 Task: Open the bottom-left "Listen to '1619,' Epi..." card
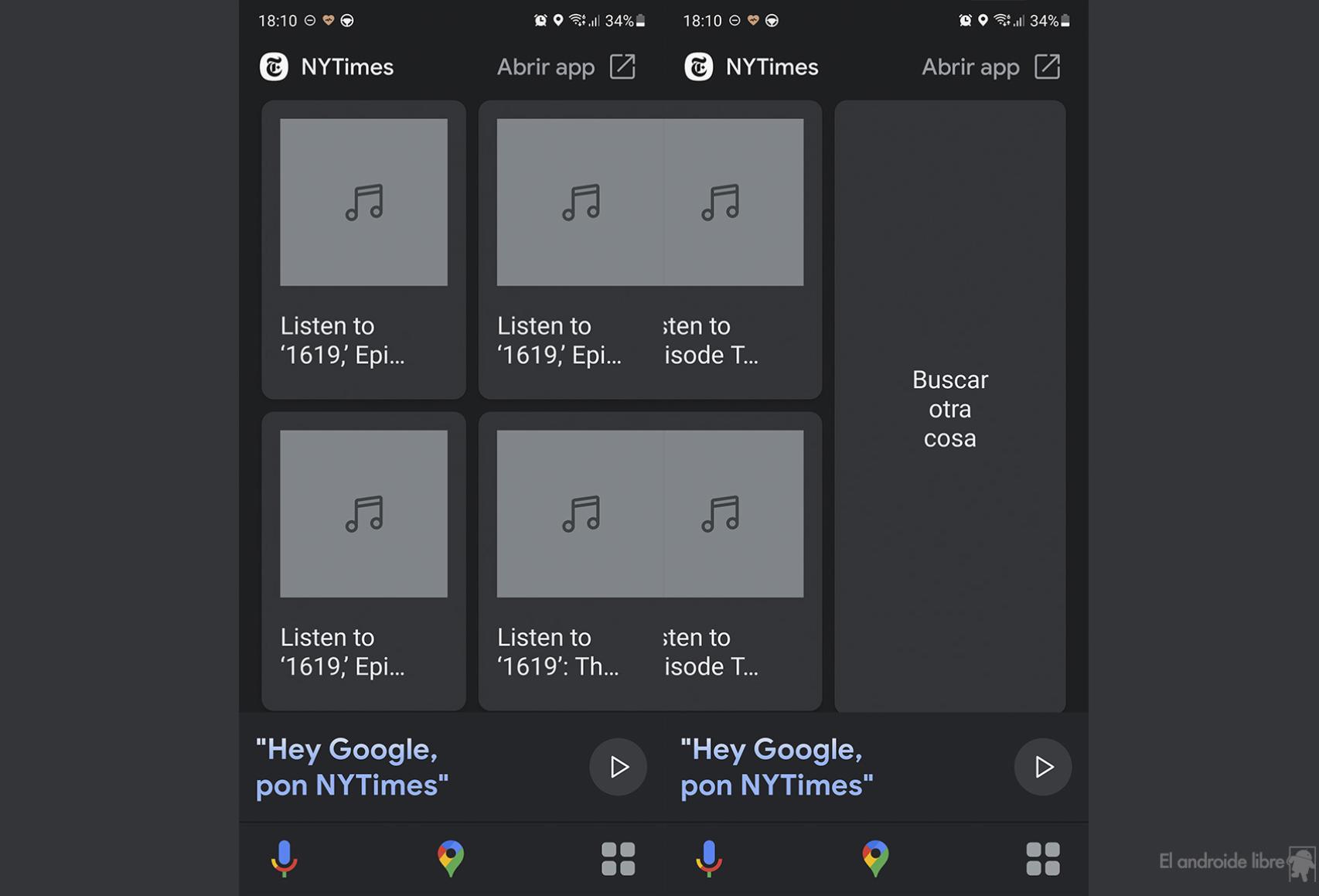[363, 561]
